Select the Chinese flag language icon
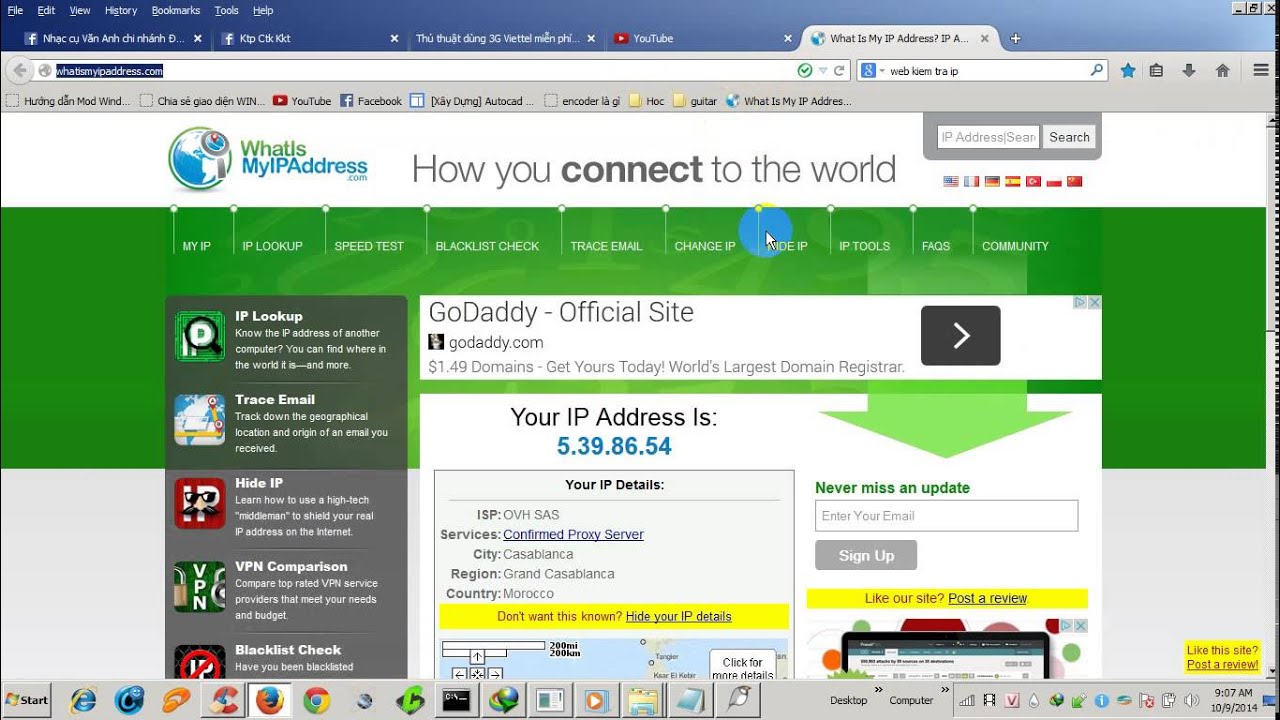The width and height of the screenshot is (1280, 720). coord(1075,182)
